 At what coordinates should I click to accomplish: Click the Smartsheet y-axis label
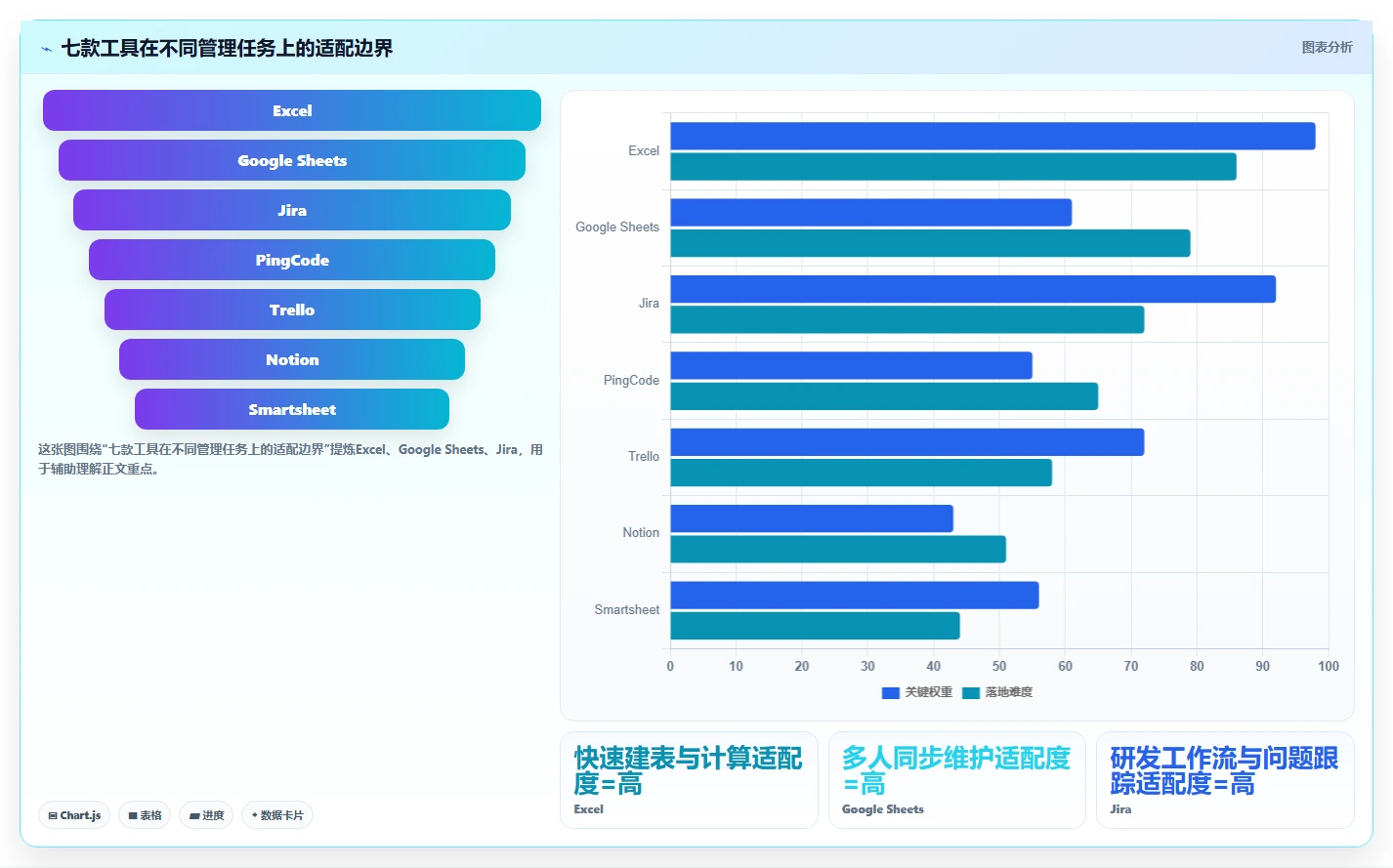(x=627, y=610)
